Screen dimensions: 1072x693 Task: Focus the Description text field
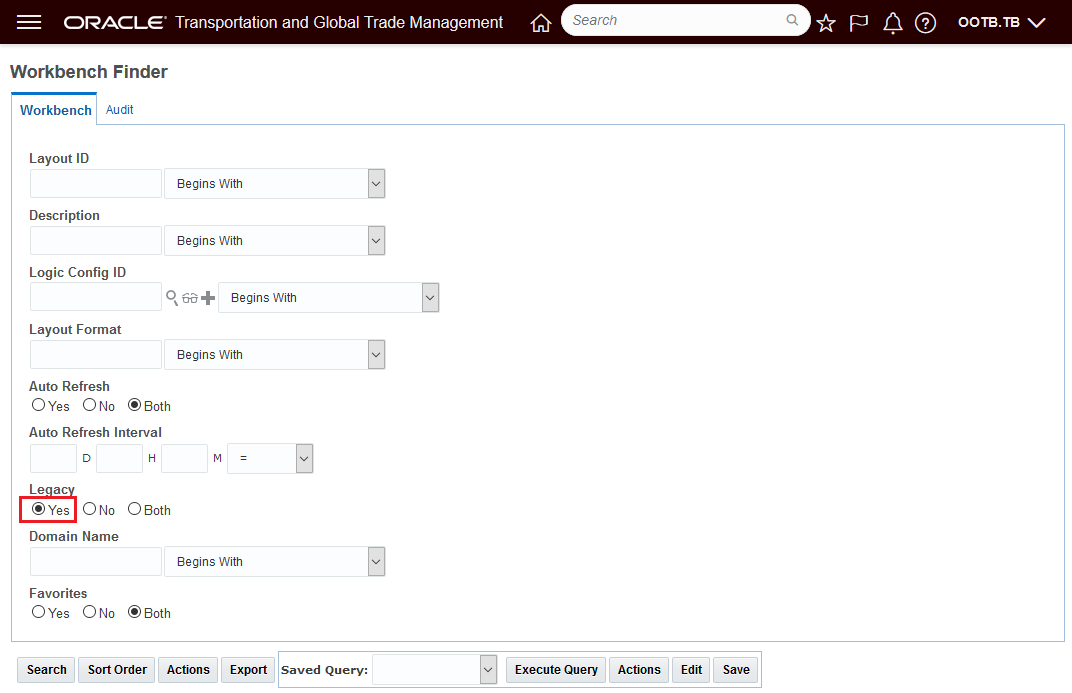[x=96, y=241]
